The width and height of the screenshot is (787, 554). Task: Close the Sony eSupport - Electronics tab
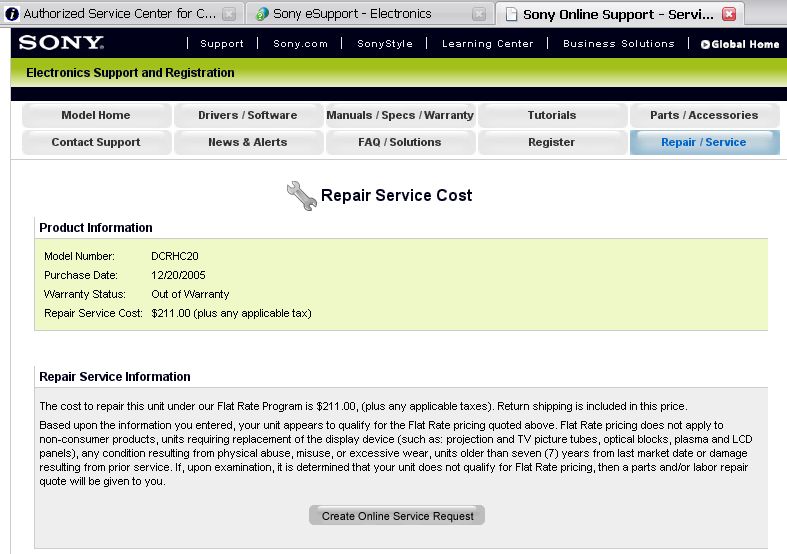(x=479, y=14)
